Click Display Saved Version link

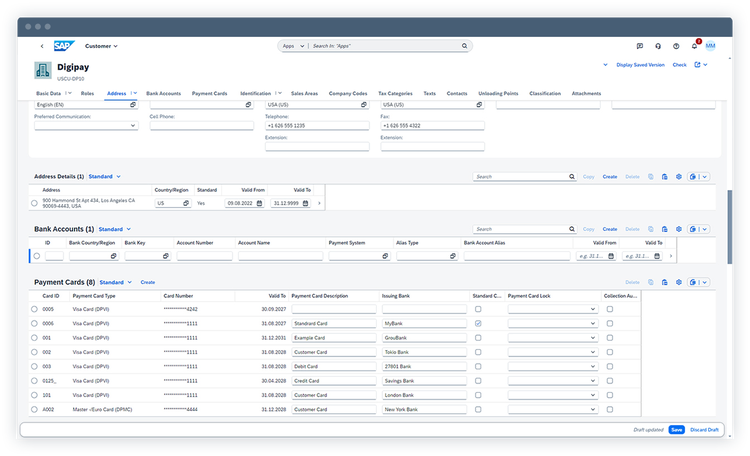point(640,65)
